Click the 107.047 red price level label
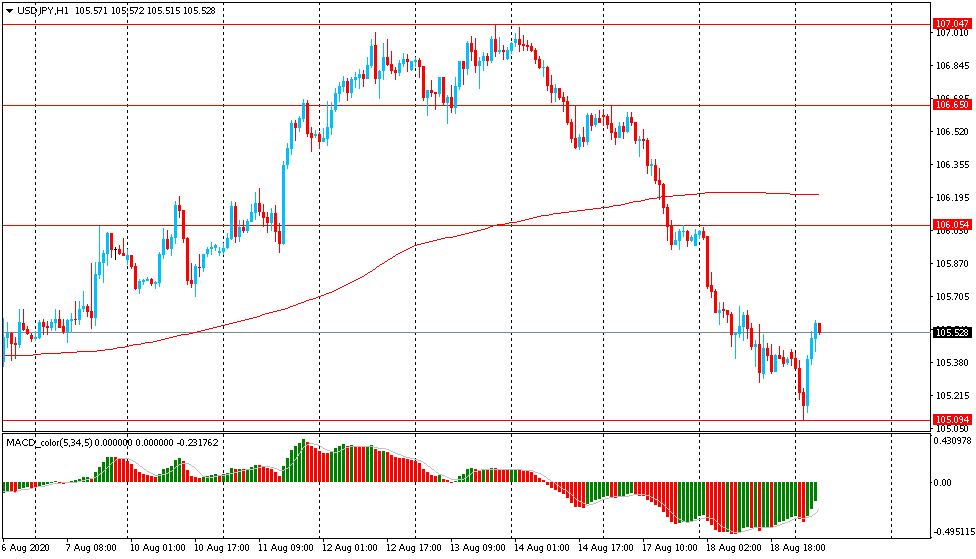This screenshot has width=976, height=559. point(952,24)
